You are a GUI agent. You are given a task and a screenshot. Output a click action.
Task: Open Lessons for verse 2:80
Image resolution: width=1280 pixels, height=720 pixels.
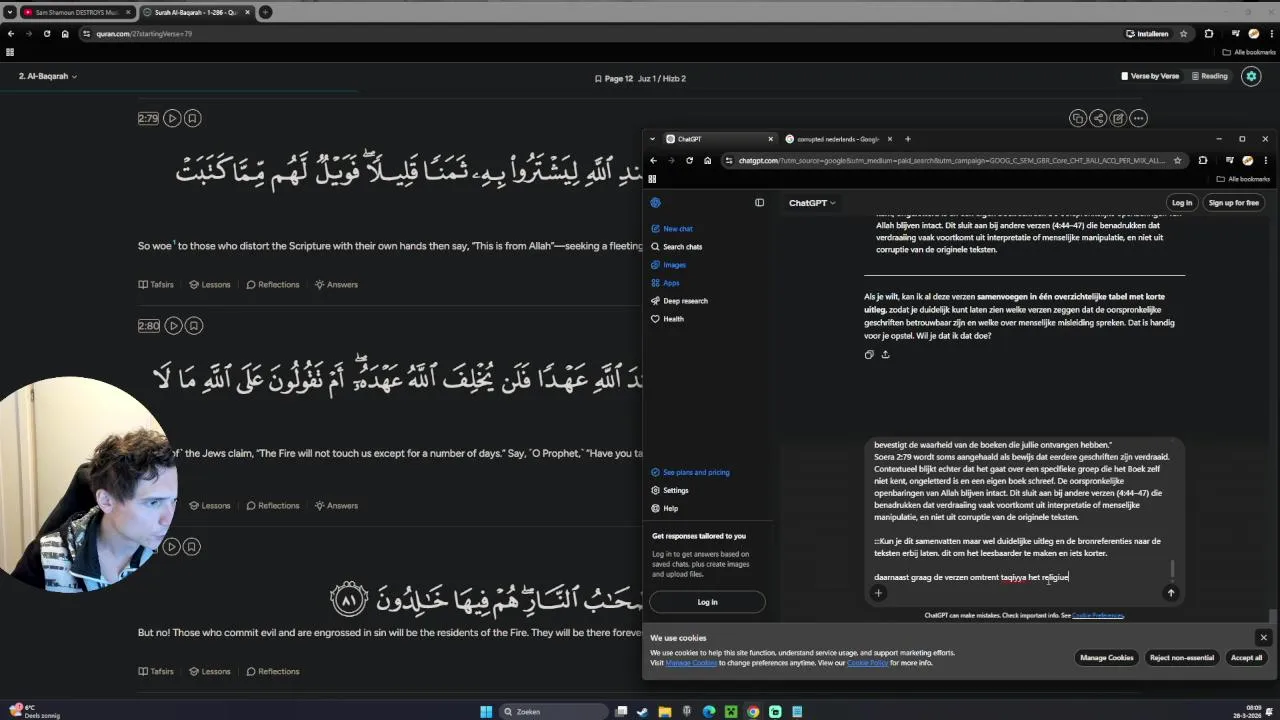pos(210,505)
